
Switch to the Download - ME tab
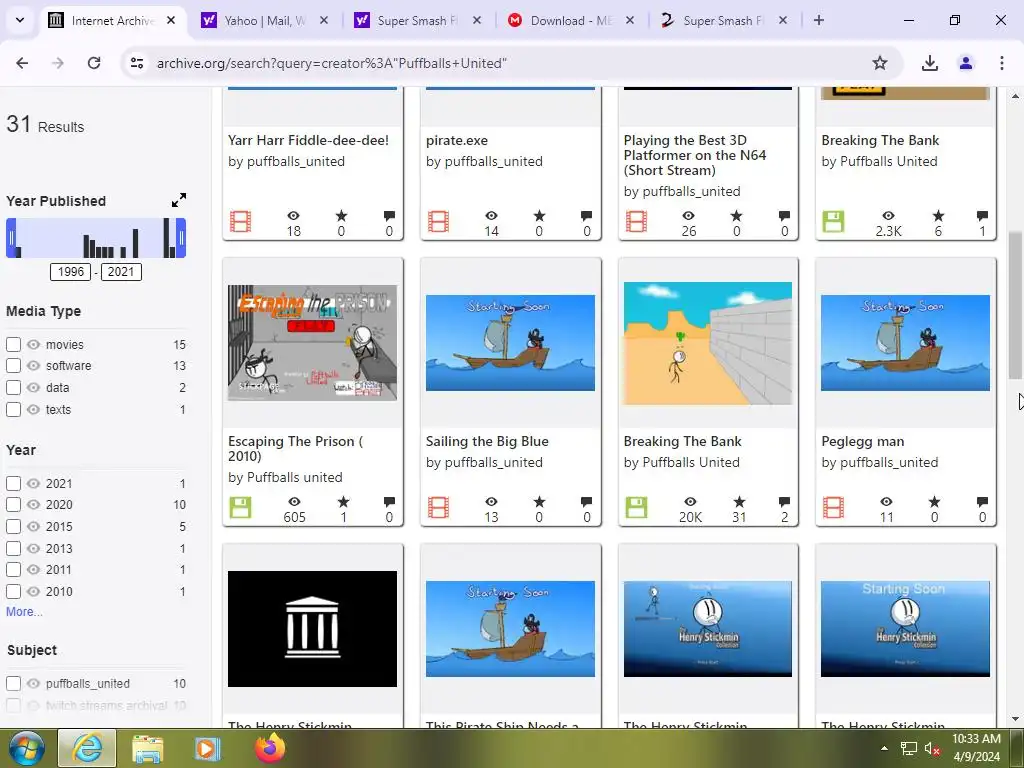tap(570, 20)
